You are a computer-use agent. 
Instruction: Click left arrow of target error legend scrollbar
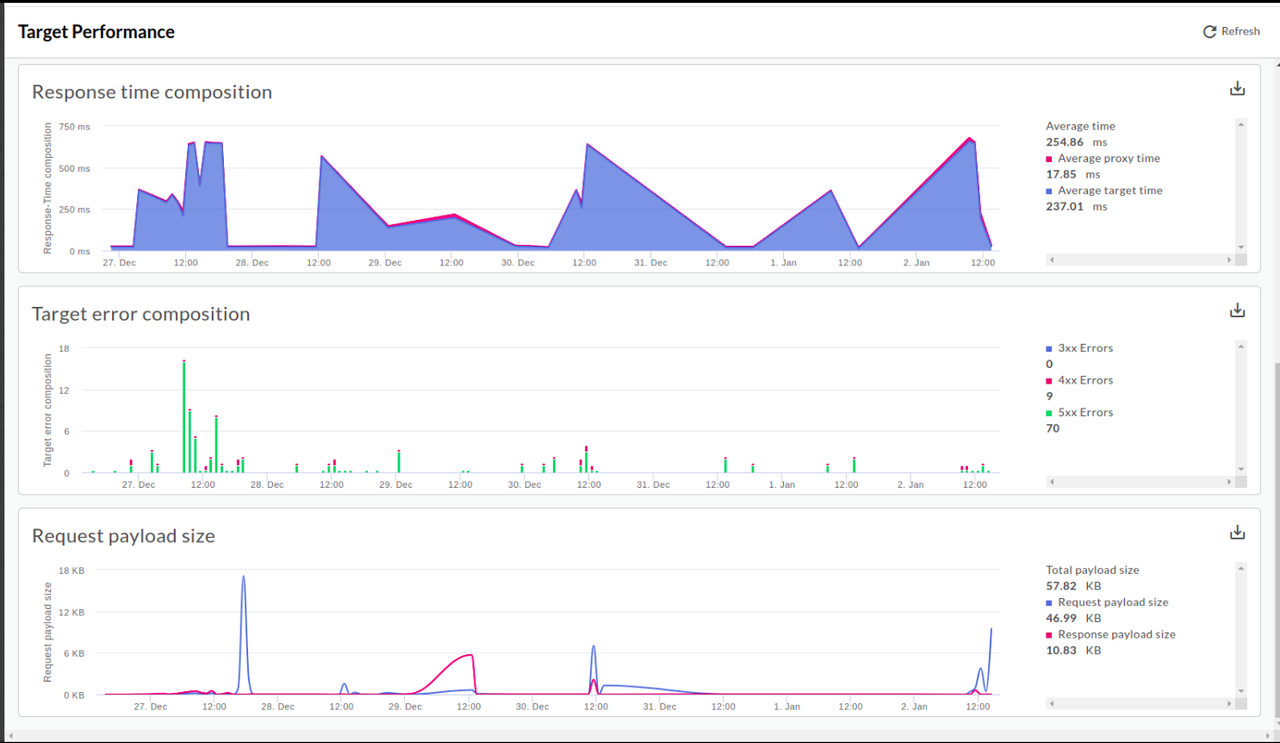(1051, 482)
